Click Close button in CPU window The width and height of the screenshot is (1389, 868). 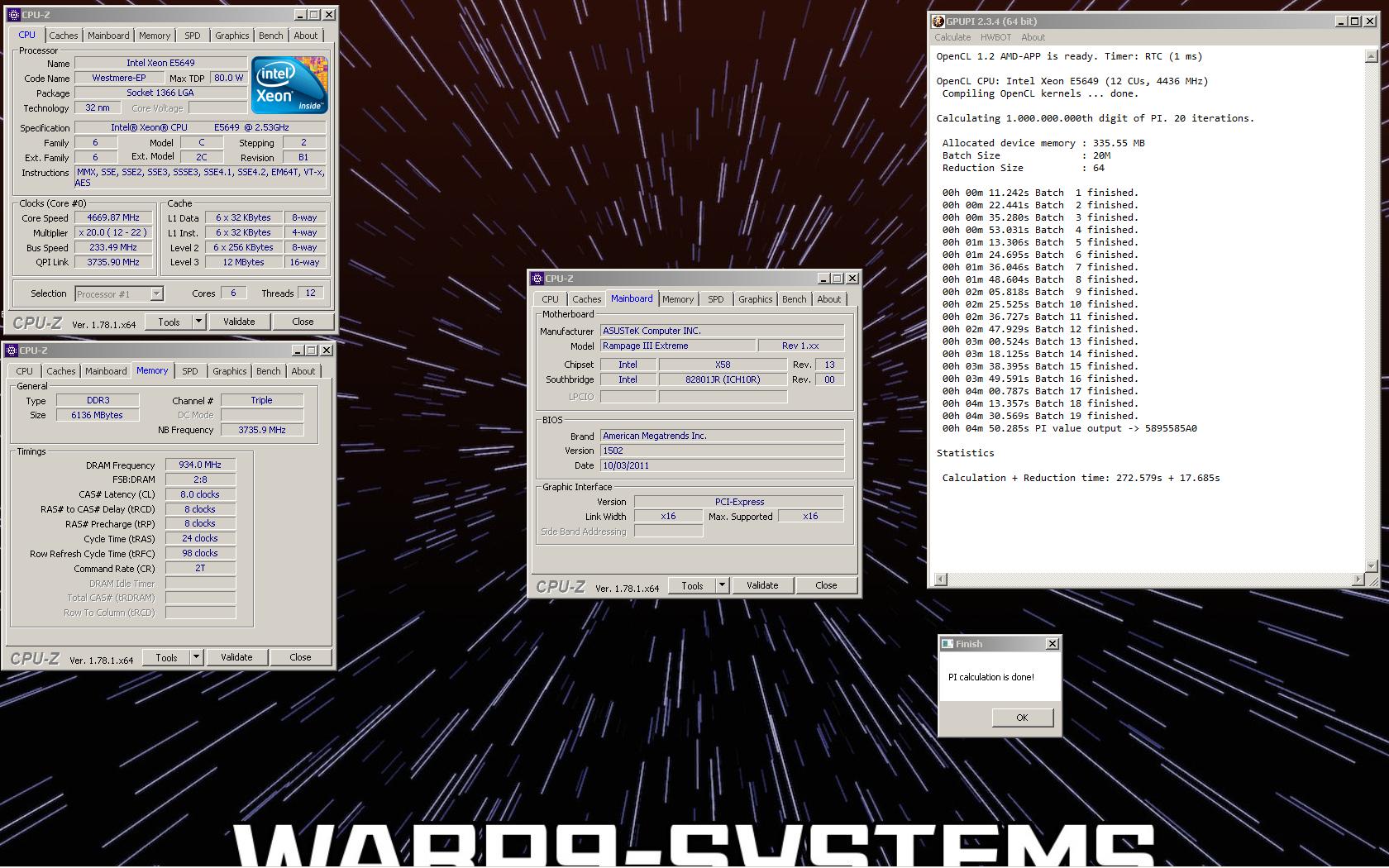click(x=303, y=322)
